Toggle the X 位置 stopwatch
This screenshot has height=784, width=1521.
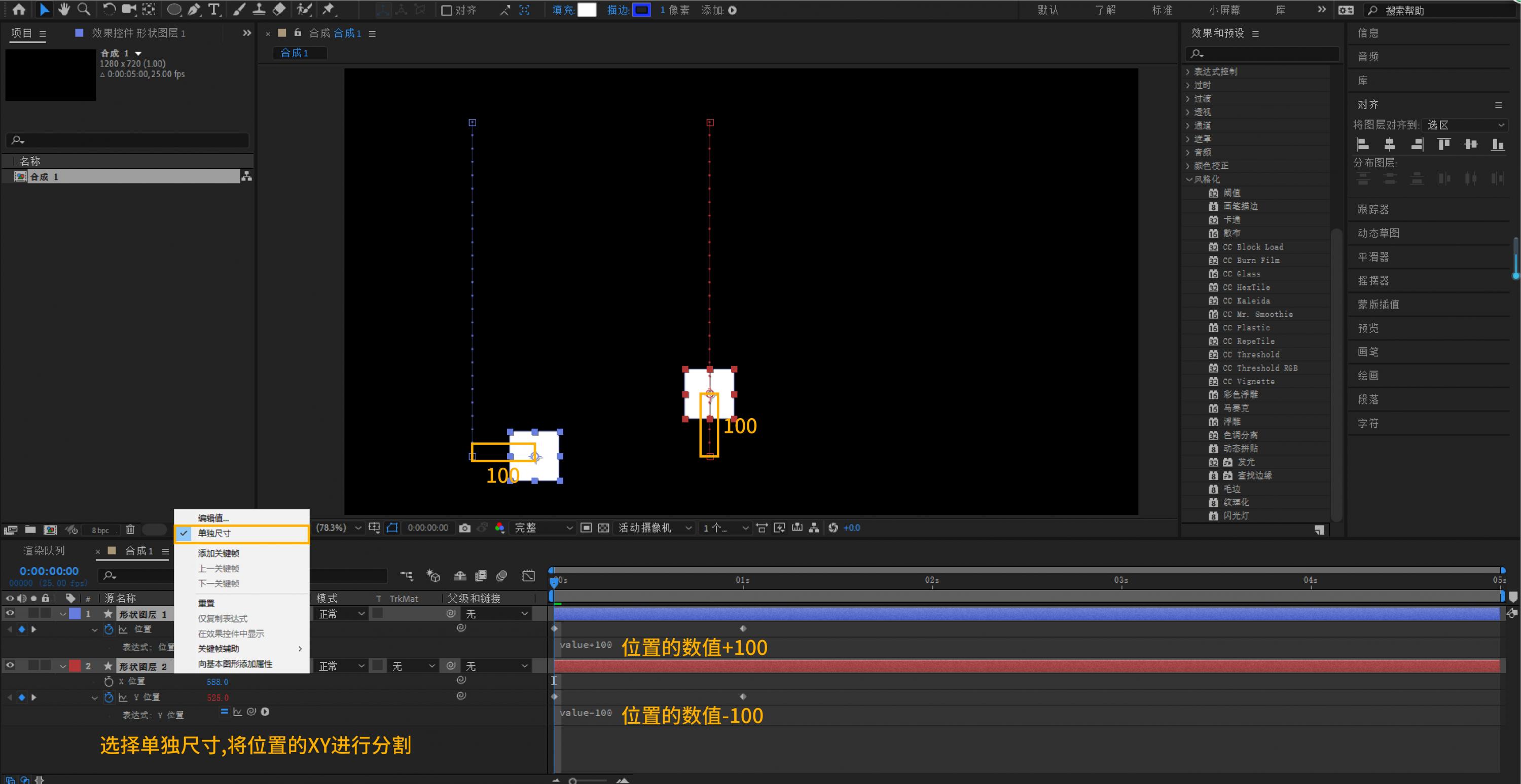pos(108,681)
